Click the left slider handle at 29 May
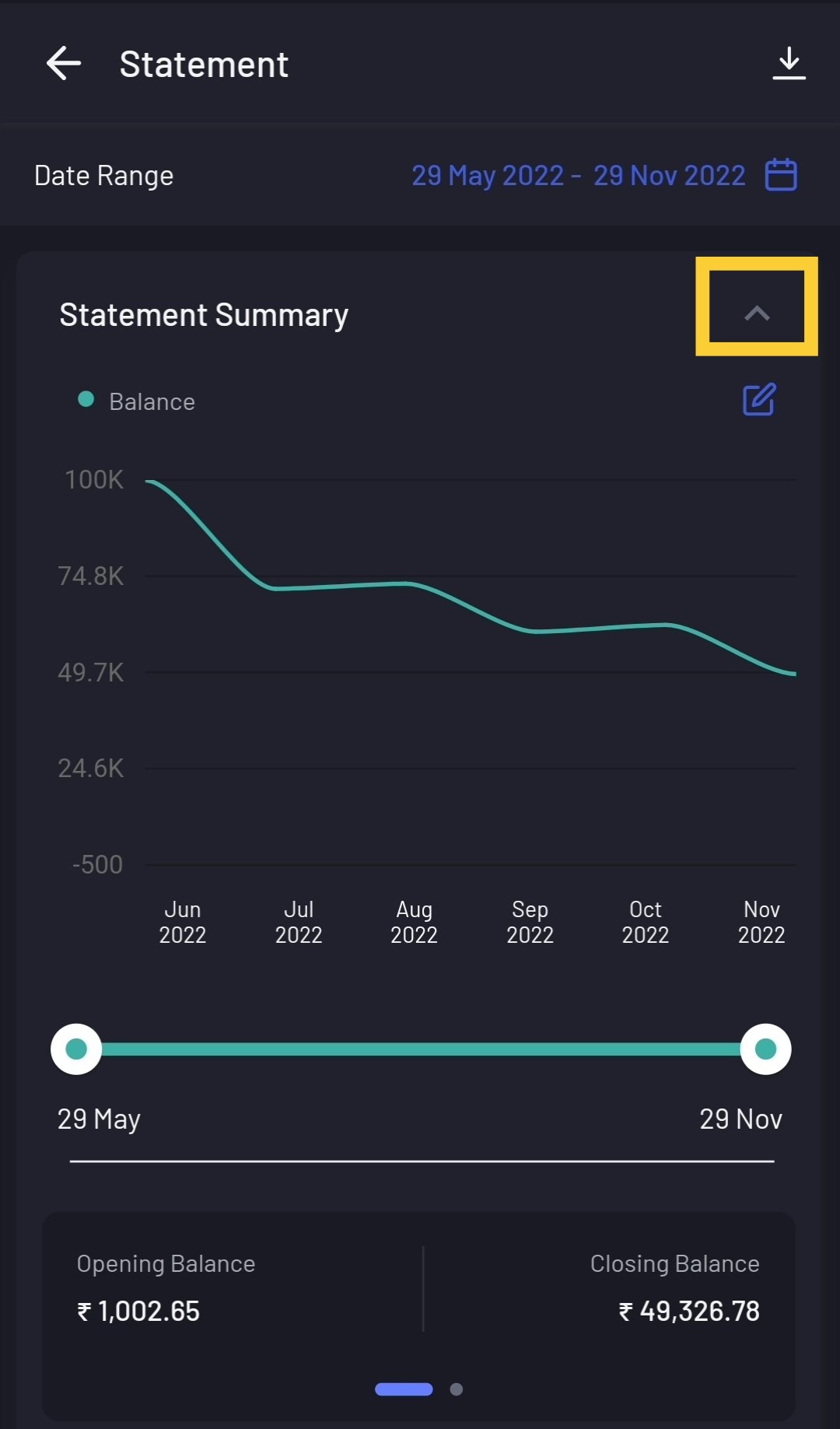The image size is (840, 1429). click(x=76, y=1049)
